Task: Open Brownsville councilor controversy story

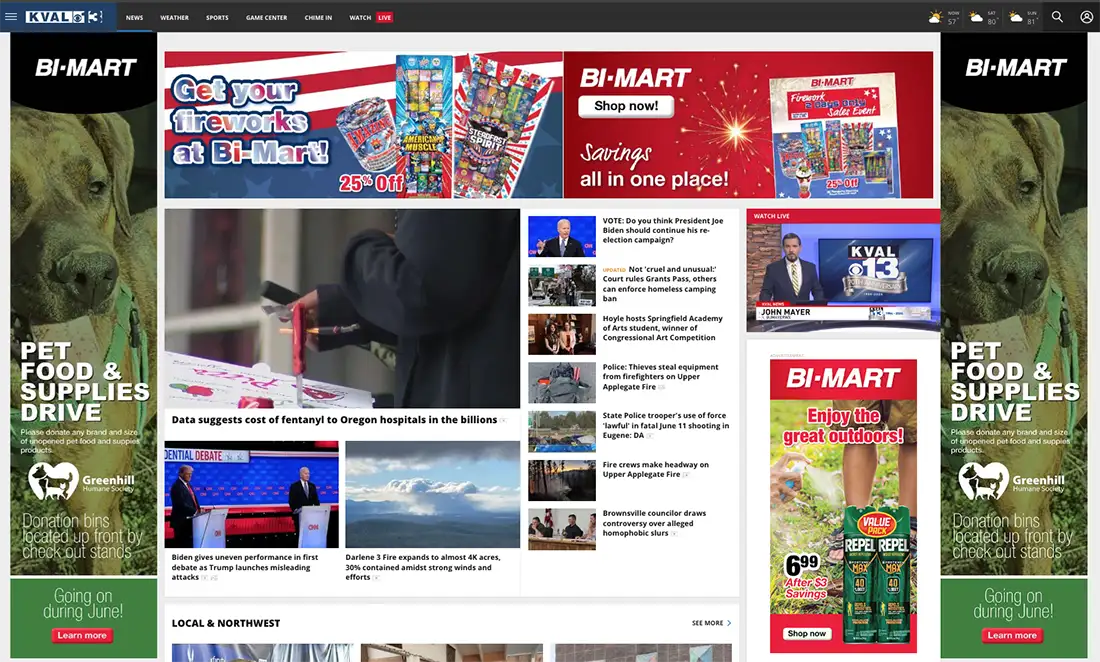Action: [x=654, y=523]
